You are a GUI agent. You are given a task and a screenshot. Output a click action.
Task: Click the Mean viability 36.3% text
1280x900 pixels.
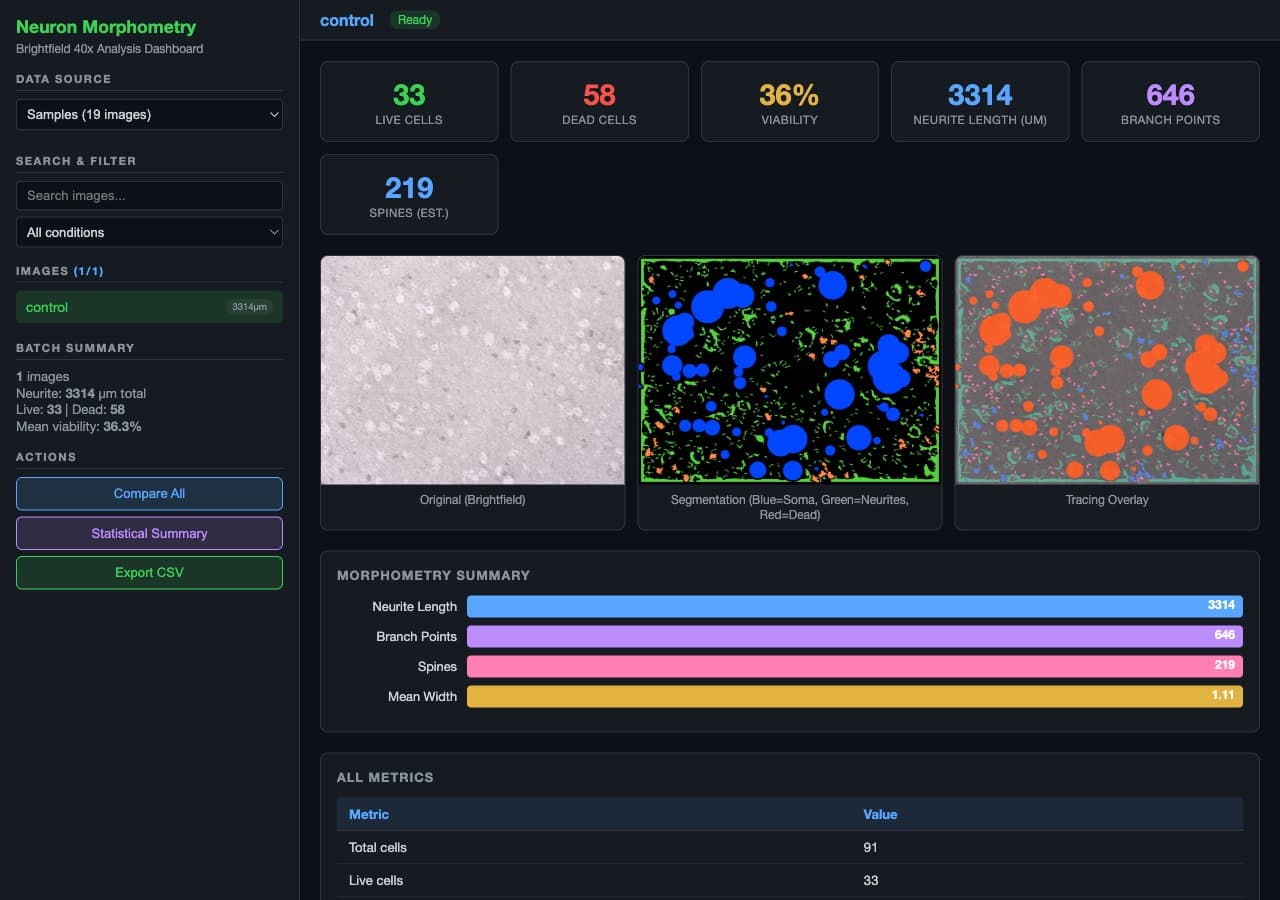click(79, 427)
